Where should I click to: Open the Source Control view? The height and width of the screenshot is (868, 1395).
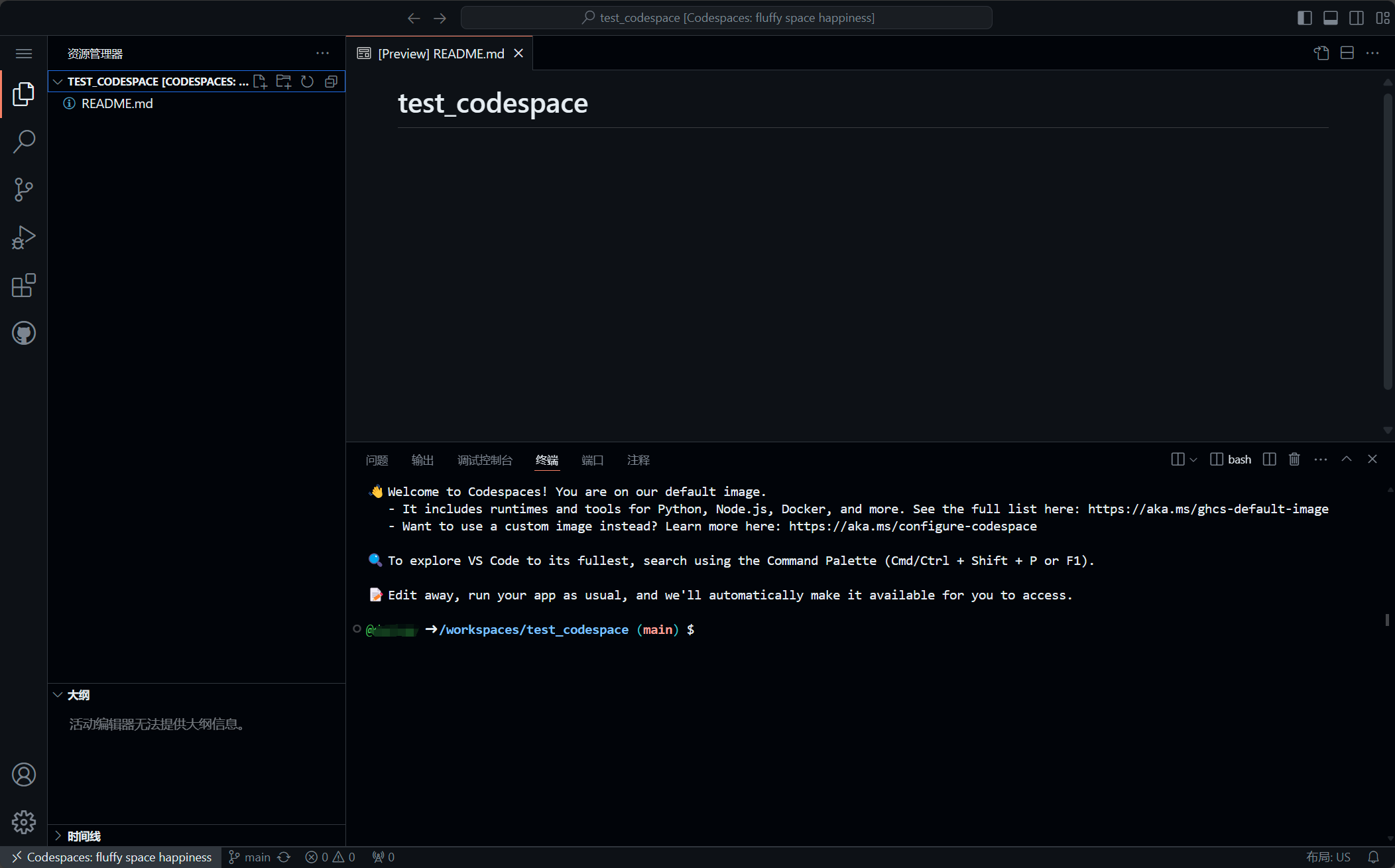24,190
